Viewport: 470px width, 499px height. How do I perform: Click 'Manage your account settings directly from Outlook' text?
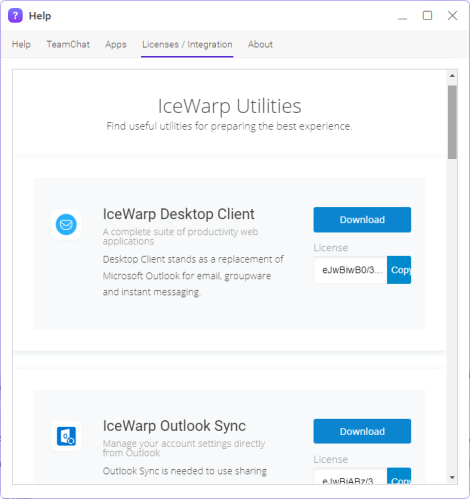point(184,448)
